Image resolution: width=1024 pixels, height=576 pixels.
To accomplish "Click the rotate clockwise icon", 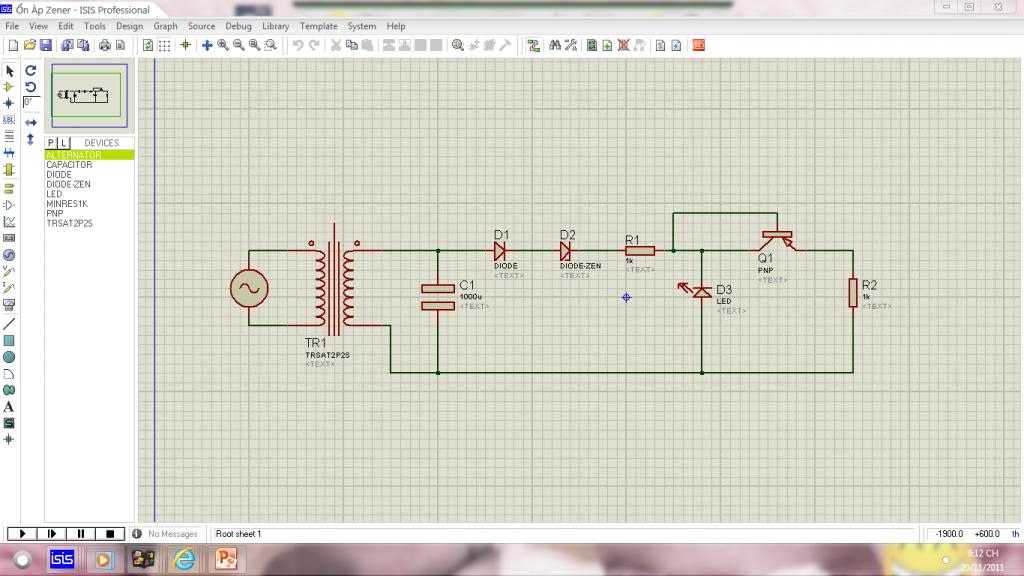I will pos(31,71).
